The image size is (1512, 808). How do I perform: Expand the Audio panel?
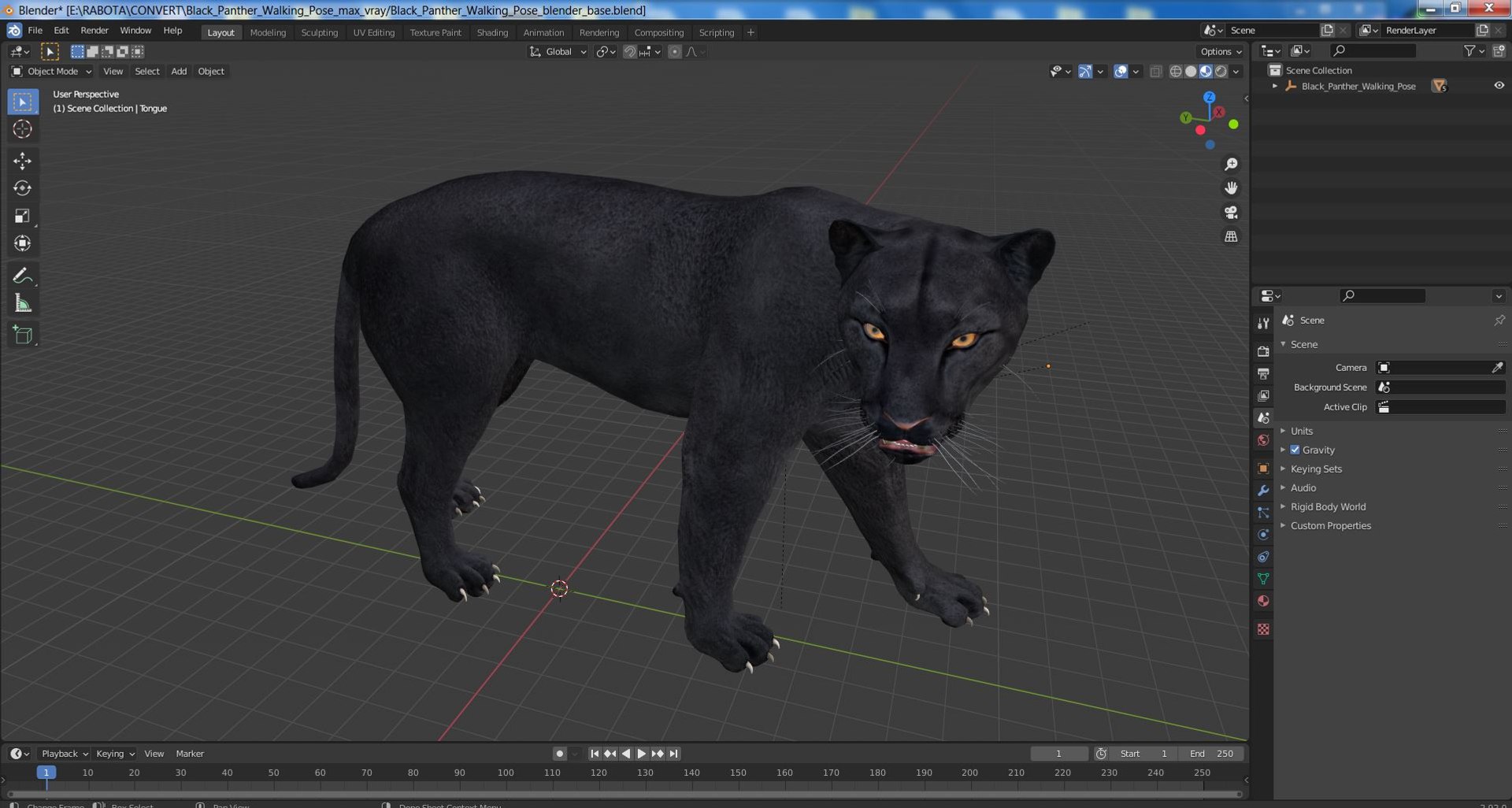point(1303,487)
